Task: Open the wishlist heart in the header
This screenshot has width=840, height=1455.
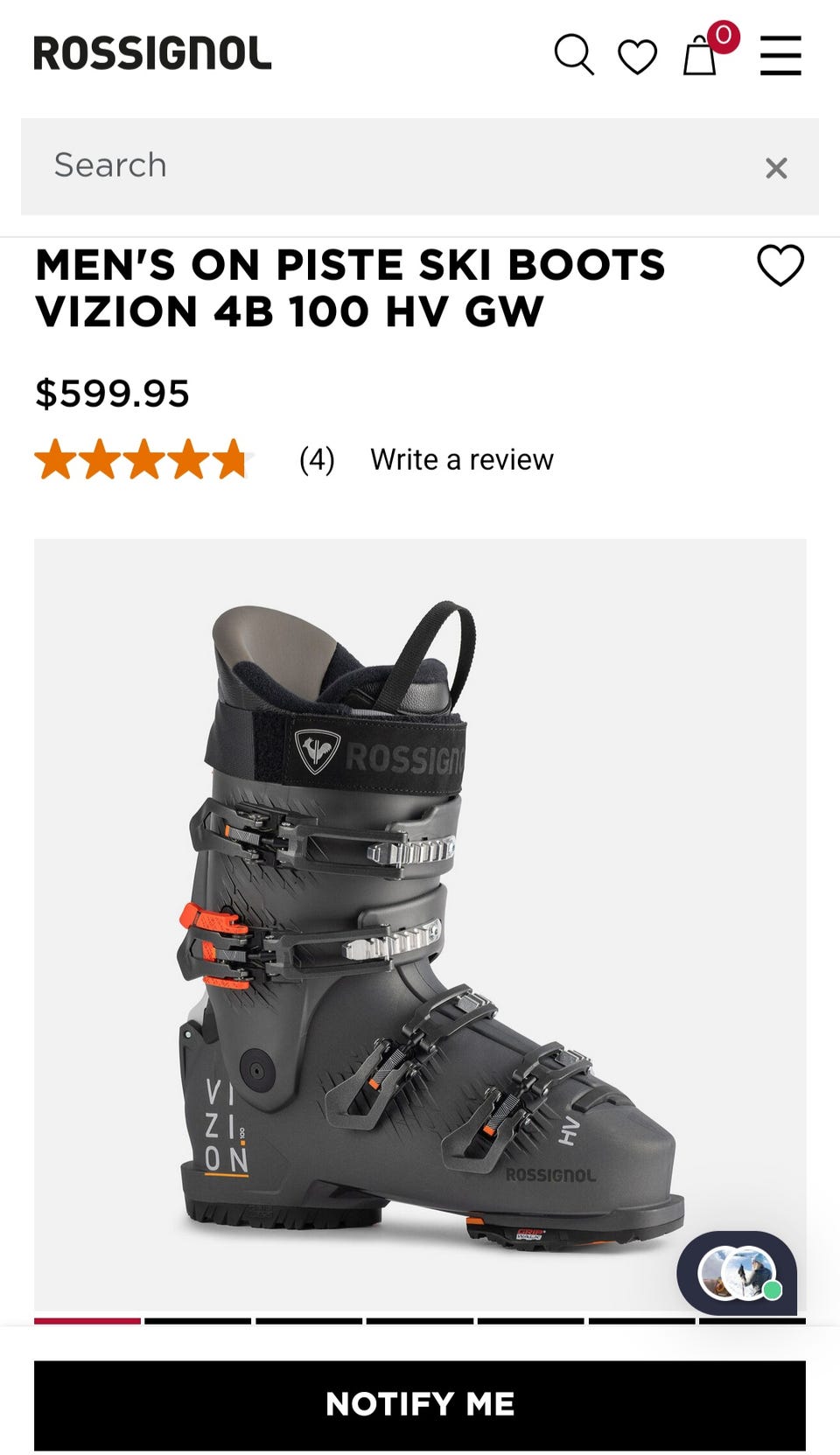Action: [x=637, y=57]
